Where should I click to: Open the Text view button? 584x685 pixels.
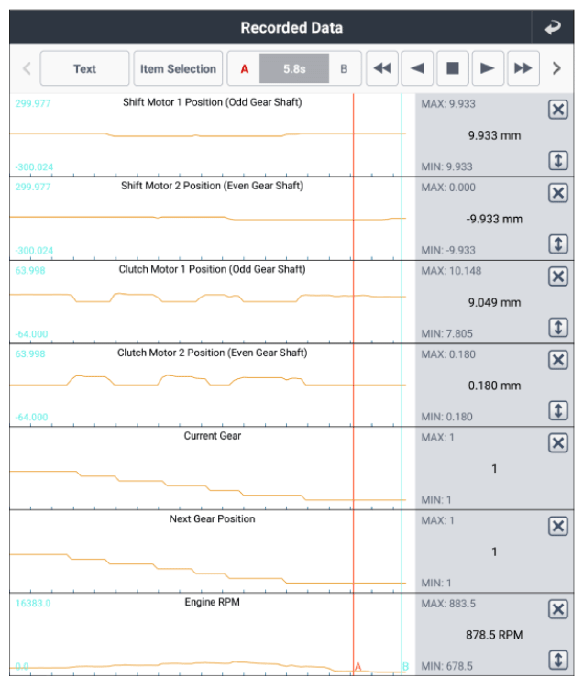pyautogui.click(x=84, y=69)
